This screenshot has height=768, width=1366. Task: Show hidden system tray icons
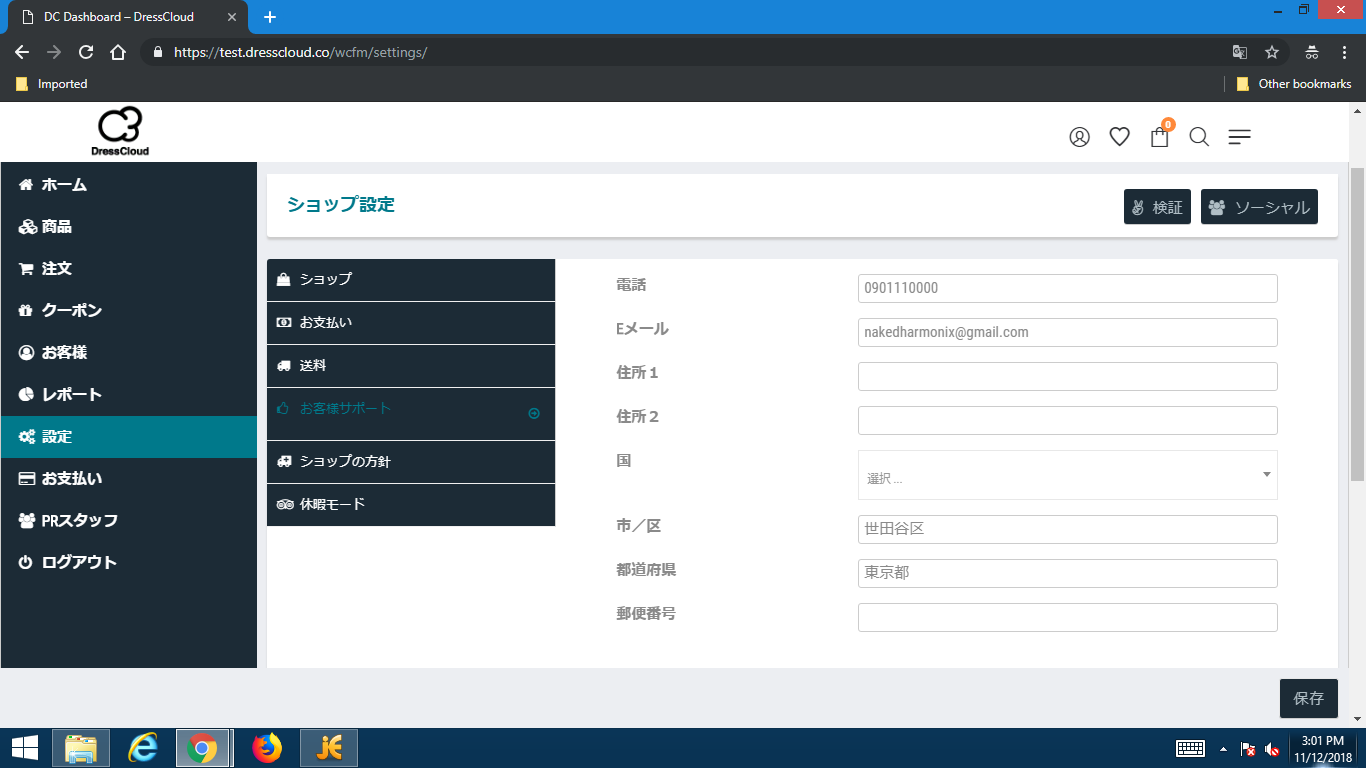click(x=1222, y=749)
